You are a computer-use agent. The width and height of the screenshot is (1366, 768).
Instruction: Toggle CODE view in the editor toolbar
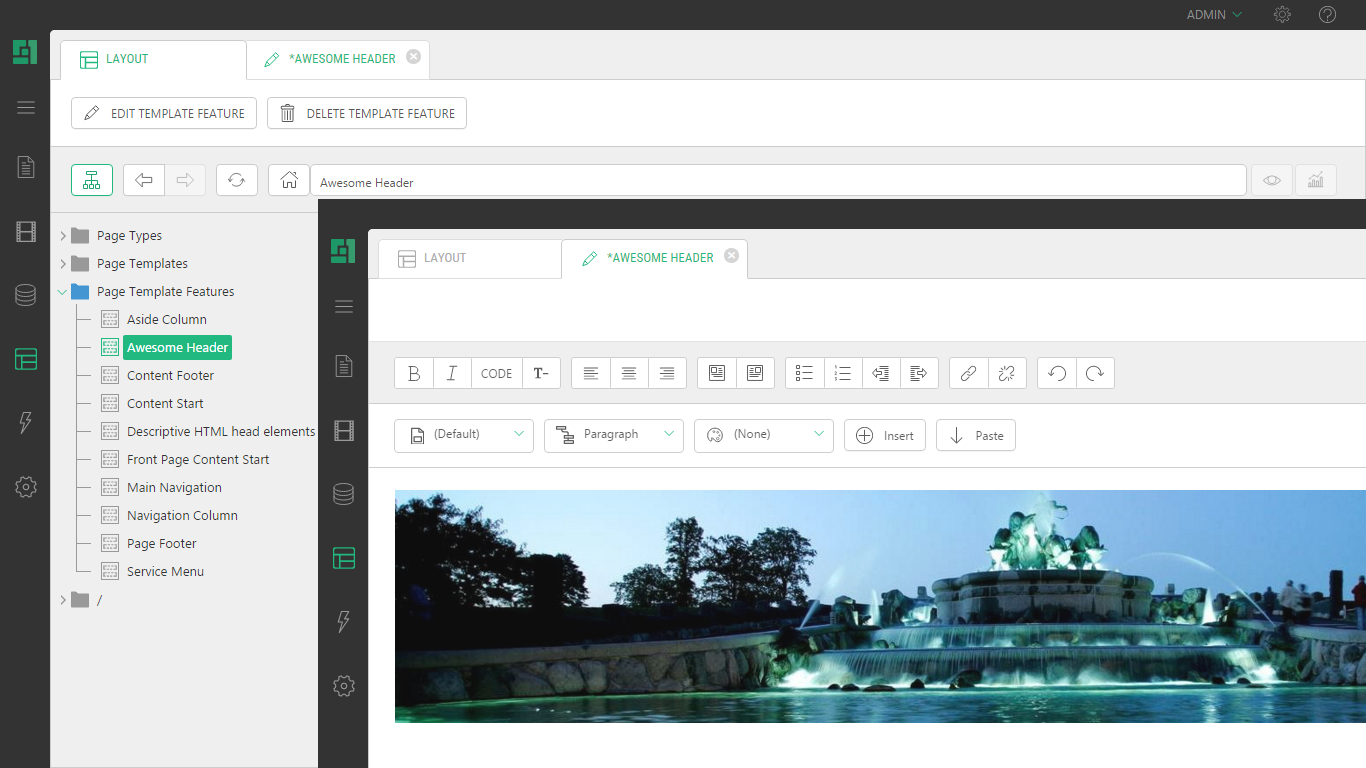pos(496,373)
